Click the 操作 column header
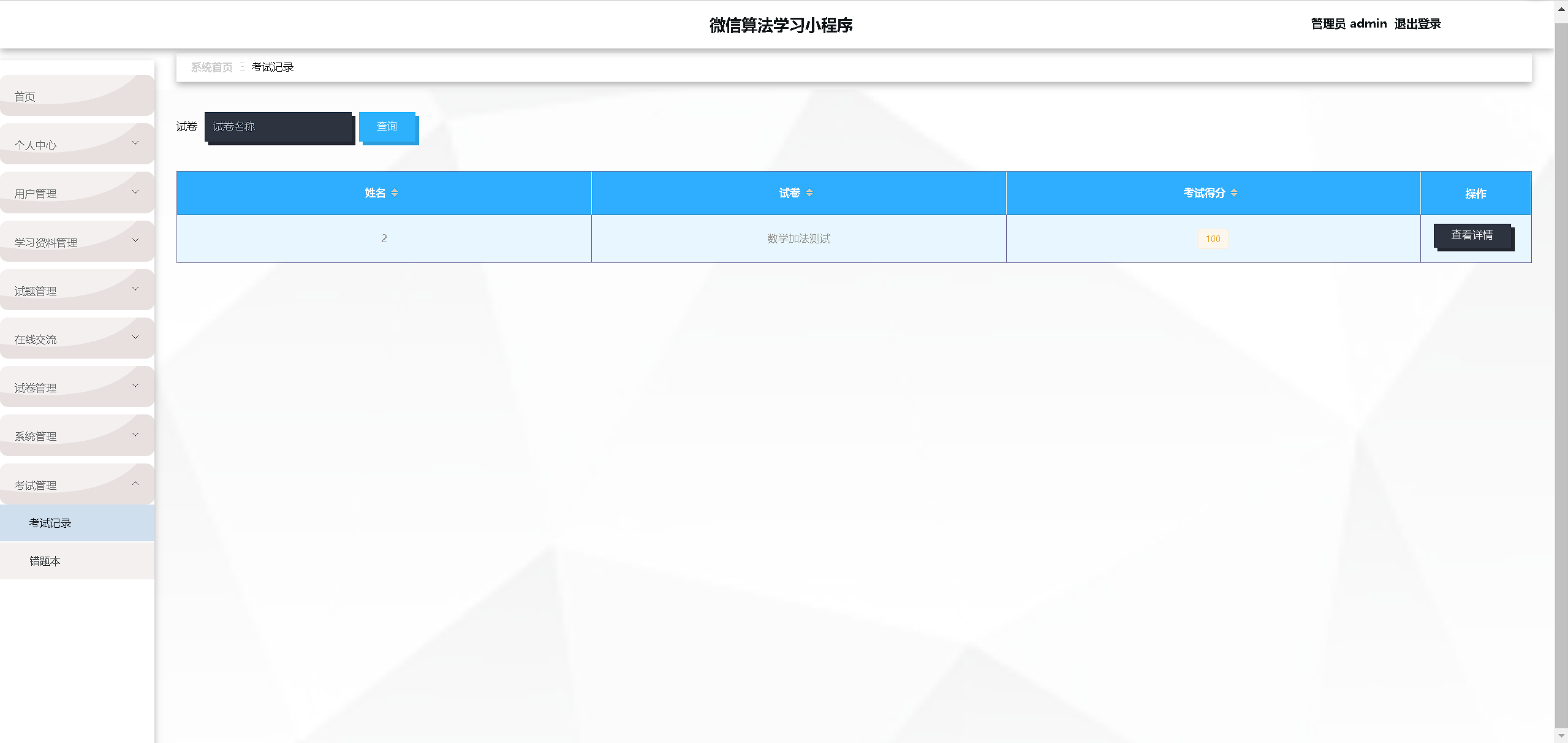This screenshot has width=1568, height=743. pyautogui.click(x=1475, y=193)
